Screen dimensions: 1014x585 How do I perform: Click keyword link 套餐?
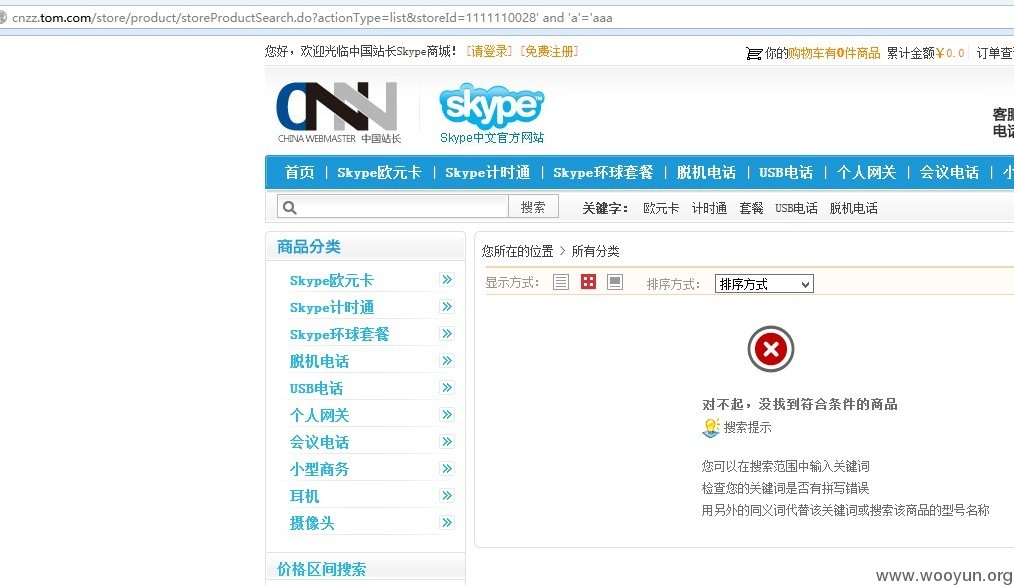[x=751, y=208]
